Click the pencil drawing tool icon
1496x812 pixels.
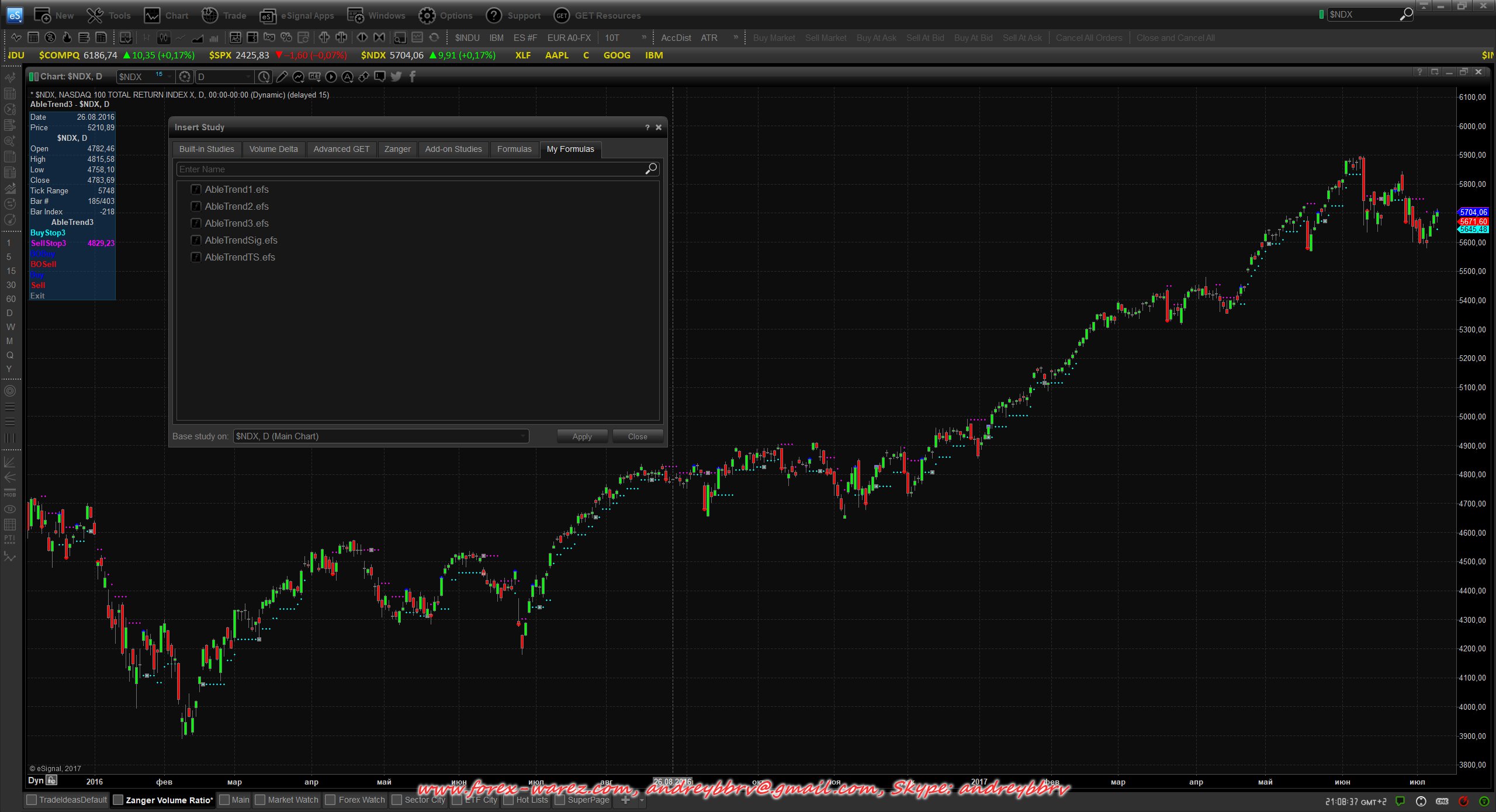282,77
